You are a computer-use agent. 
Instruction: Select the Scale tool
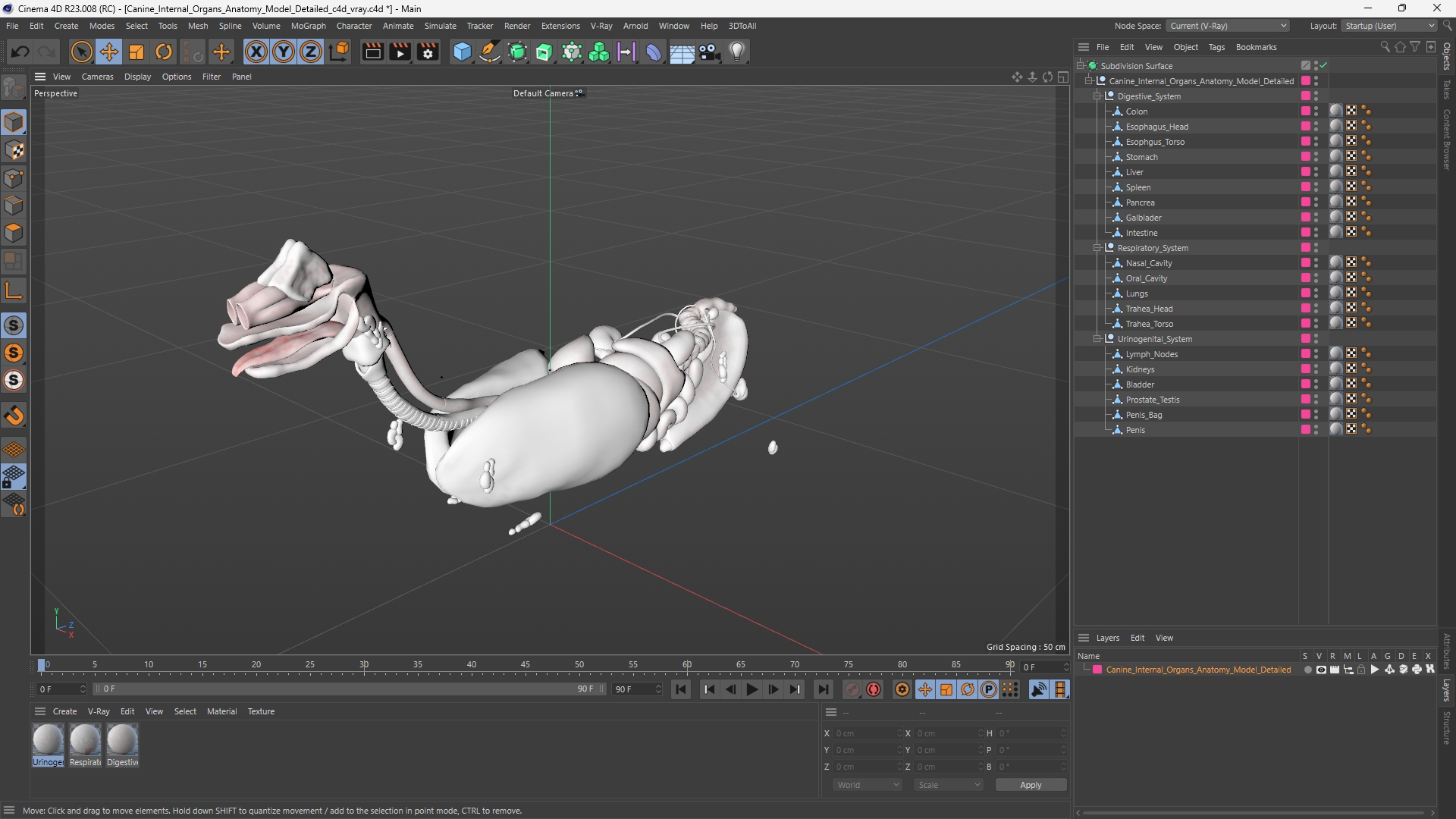click(136, 52)
